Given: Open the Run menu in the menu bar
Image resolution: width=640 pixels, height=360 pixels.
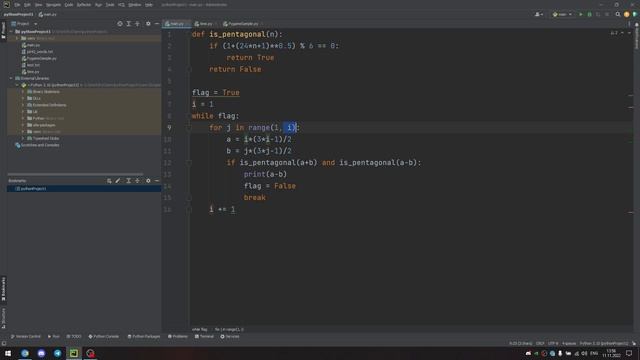Looking at the screenshot, I should pos(98,5).
